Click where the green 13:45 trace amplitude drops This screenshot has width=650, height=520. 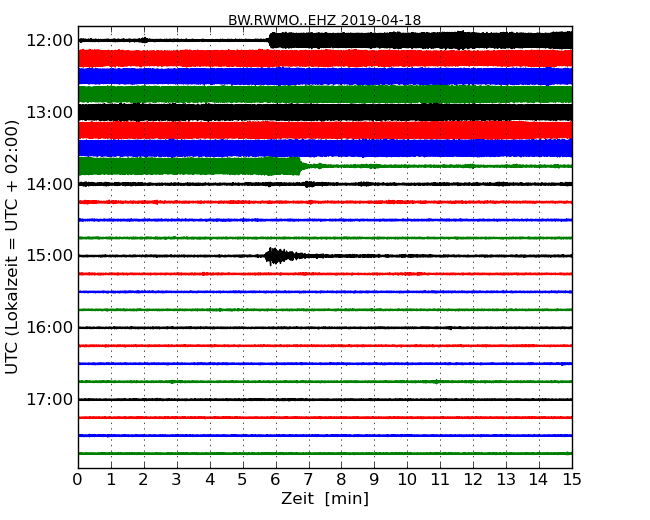(x=302, y=166)
